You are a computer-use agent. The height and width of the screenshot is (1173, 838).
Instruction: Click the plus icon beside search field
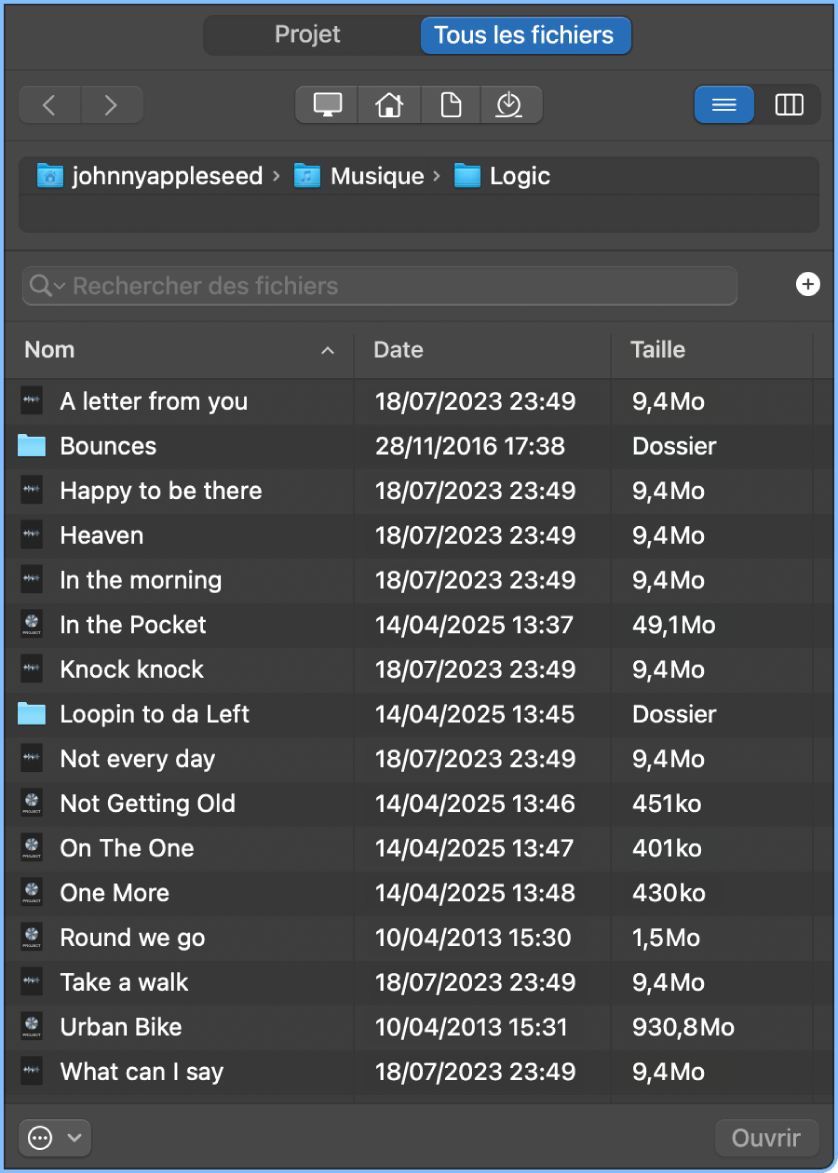[807, 285]
